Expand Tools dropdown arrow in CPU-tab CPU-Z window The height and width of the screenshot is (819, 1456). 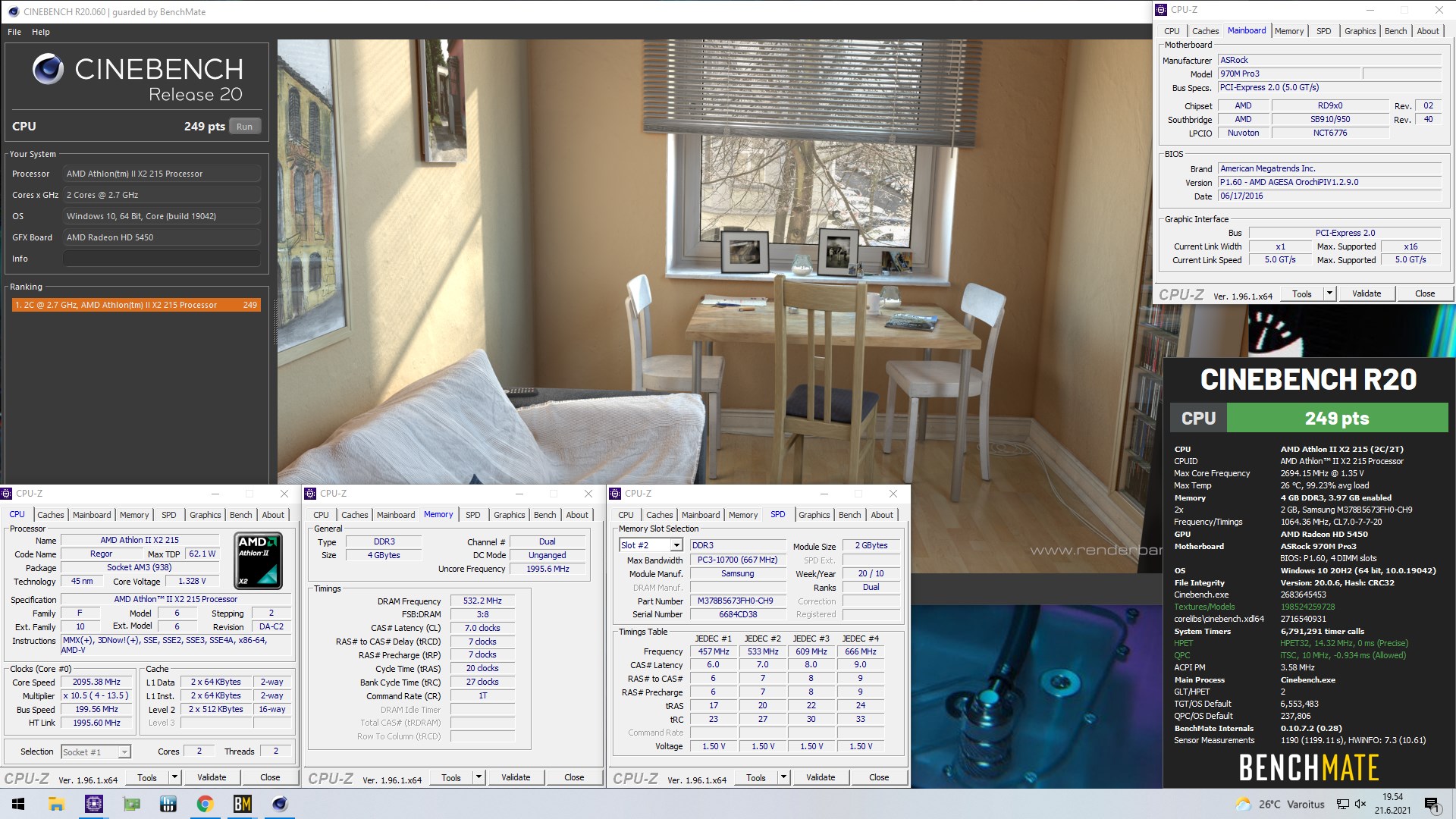point(174,777)
